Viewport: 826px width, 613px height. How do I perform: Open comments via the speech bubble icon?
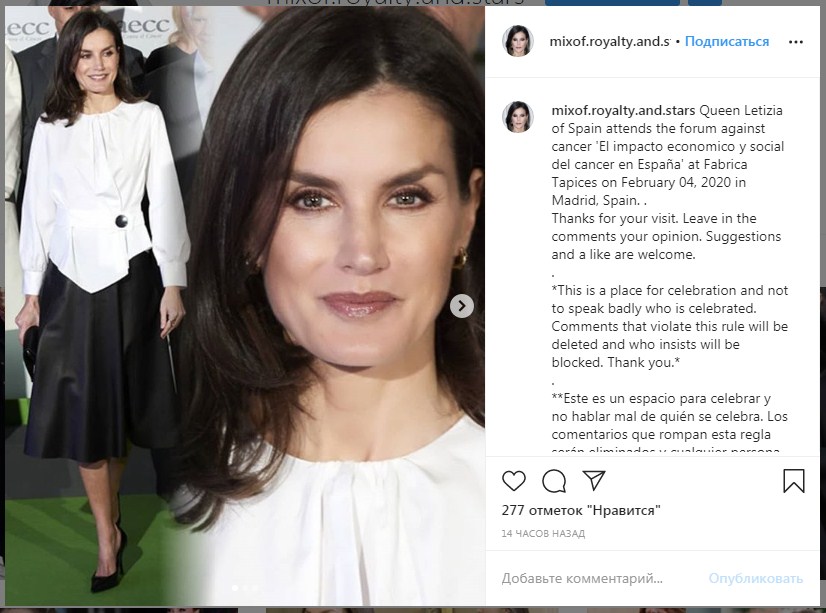(554, 481)
